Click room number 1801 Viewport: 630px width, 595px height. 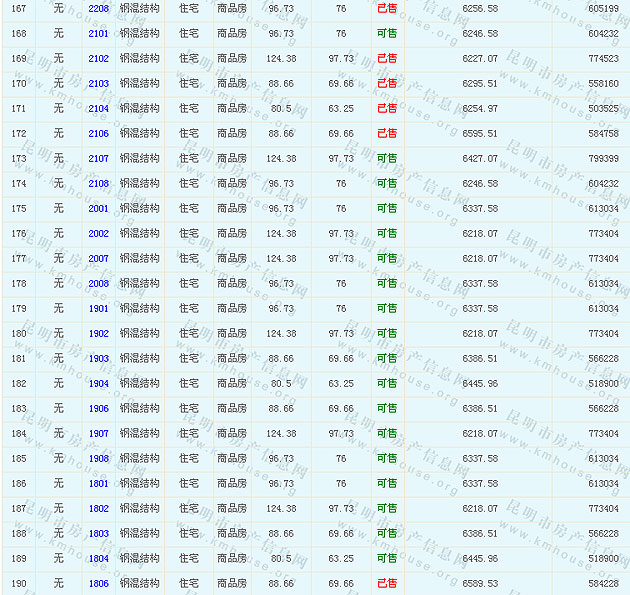98,483
